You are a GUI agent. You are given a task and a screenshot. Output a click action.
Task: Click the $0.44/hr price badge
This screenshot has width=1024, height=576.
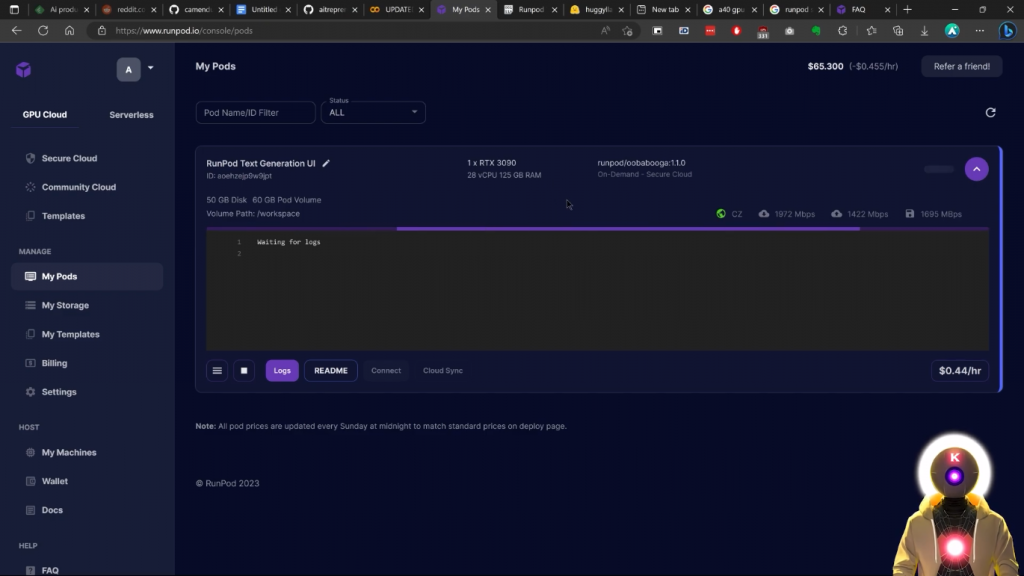(959, 370)
